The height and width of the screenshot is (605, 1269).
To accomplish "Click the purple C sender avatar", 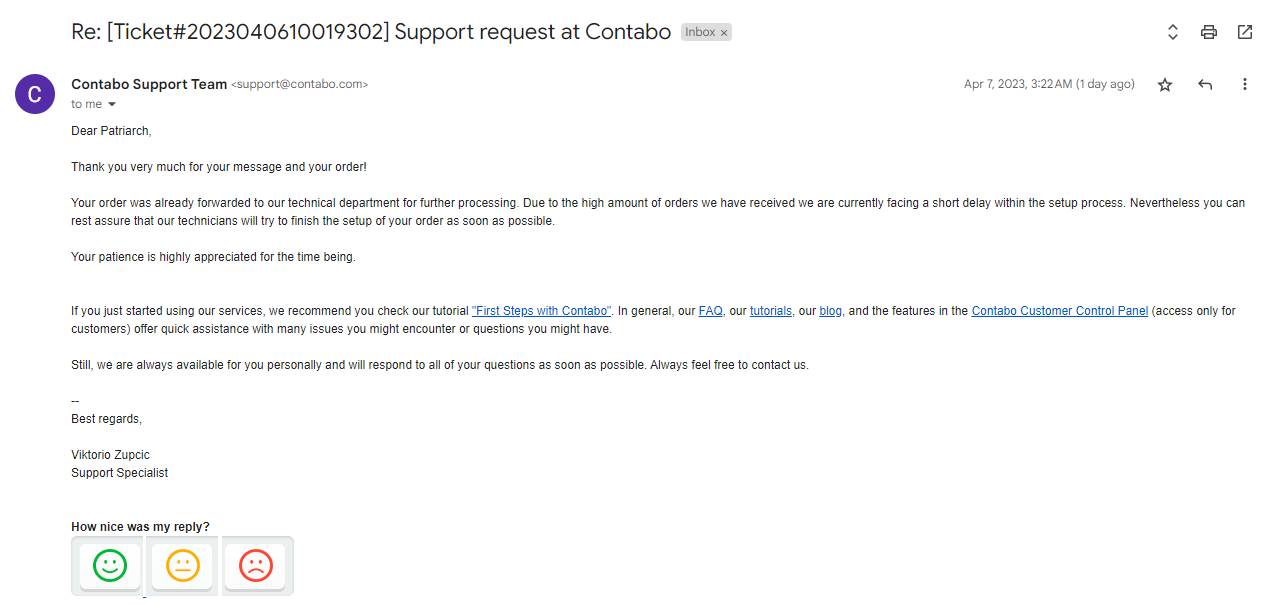I will click(x=35, y=94).
